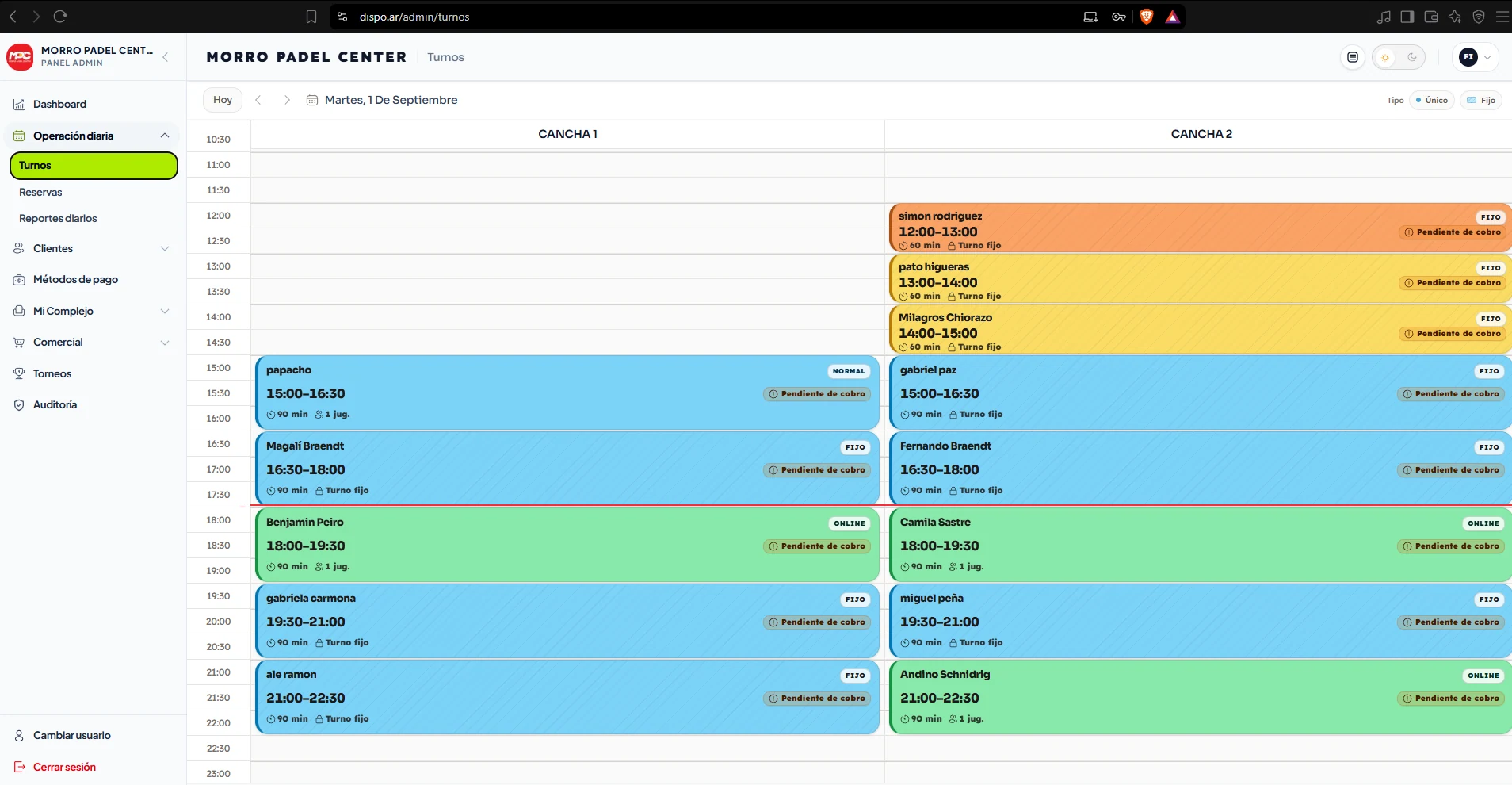
Task: Click the Cambiar usuario person icon
Action: (x=19, y=736)
